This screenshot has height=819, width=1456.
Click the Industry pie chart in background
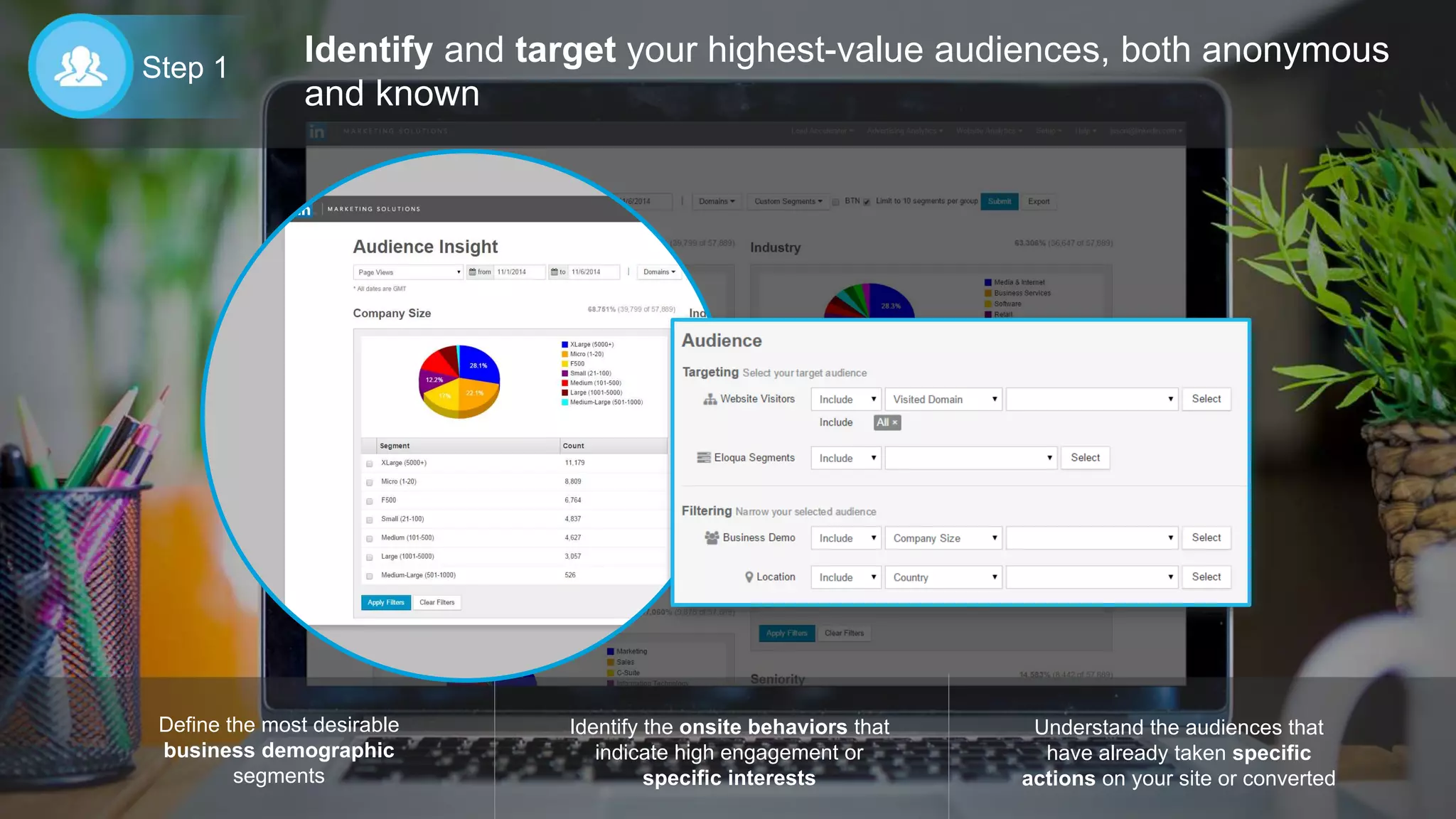(869, 301)
